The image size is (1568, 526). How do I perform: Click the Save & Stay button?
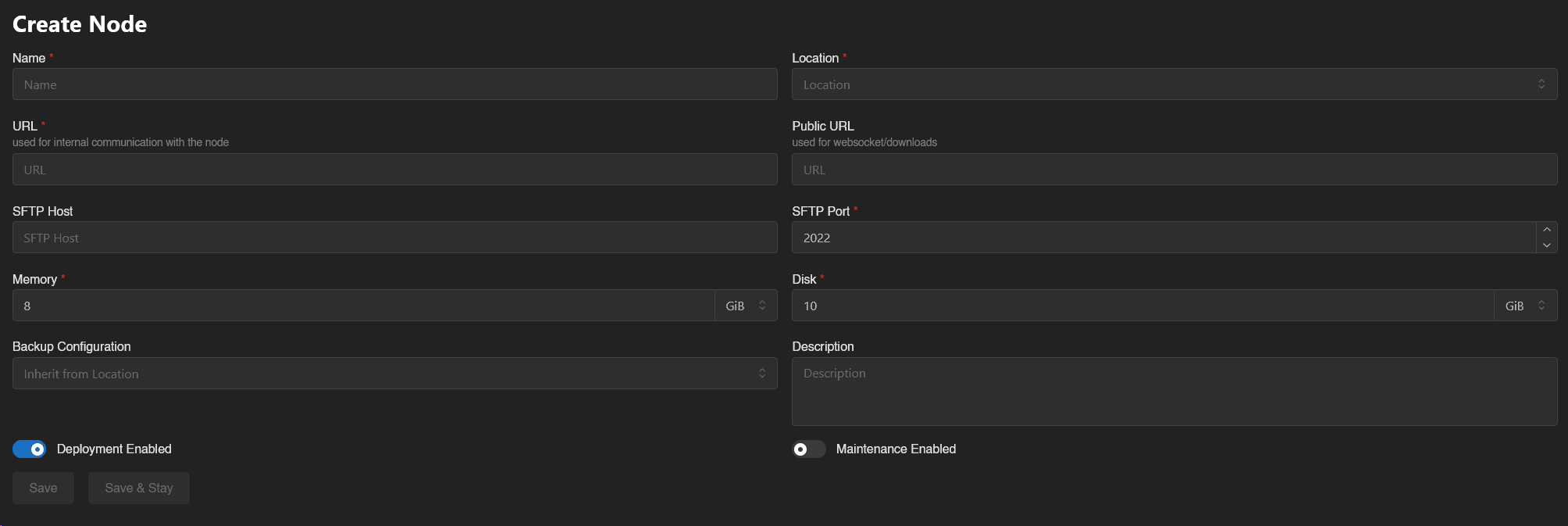[x=139, y=488]
